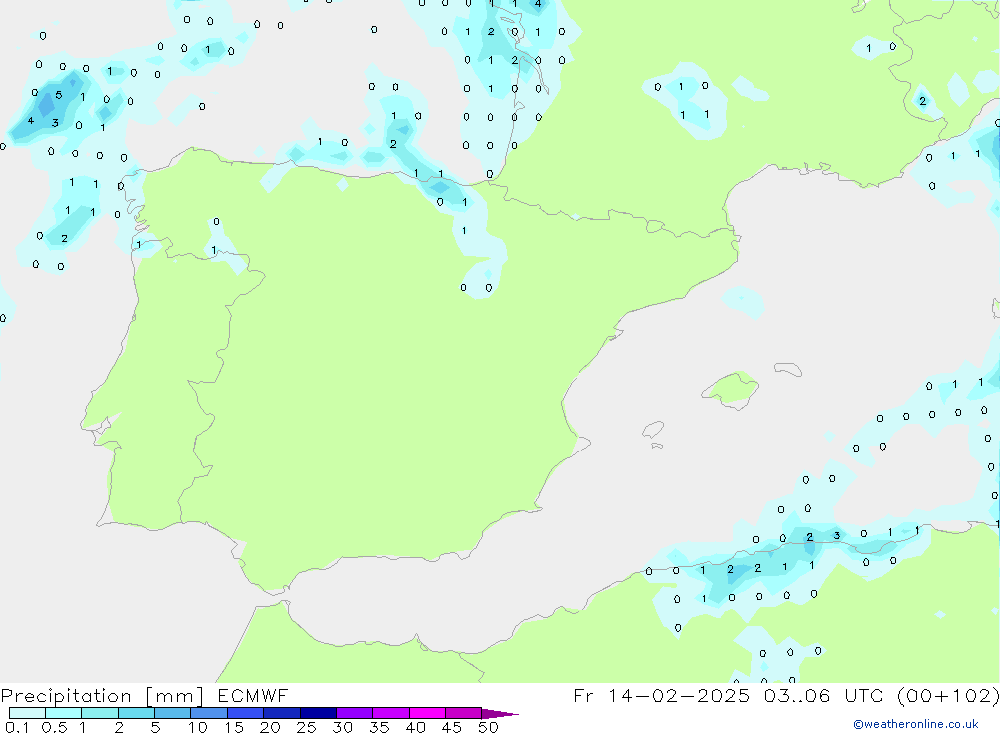Image resolution: width=1000 pixels, height=733 pixels.
Task: Click the '[mm]' unit label
Action: coord(175,696)
